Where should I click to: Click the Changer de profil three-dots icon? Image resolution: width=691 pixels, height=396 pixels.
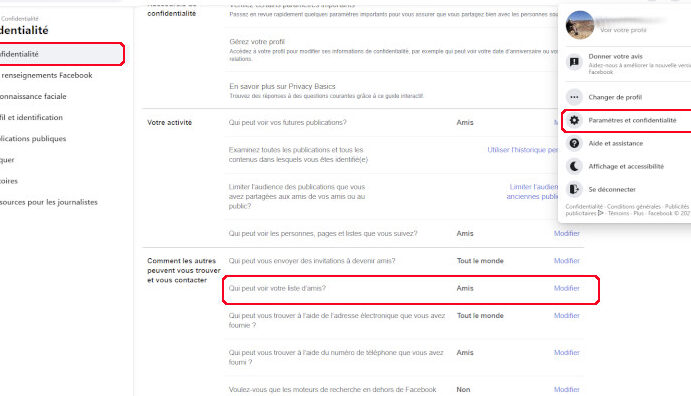pyautogui.click(x=574, y=97)
